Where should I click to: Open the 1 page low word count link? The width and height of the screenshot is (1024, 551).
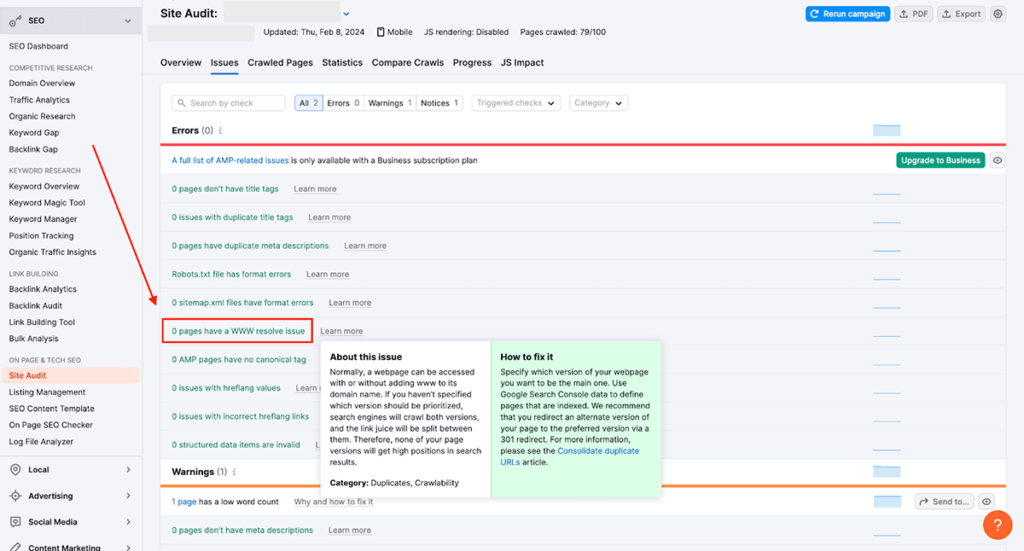coord(184,502)
